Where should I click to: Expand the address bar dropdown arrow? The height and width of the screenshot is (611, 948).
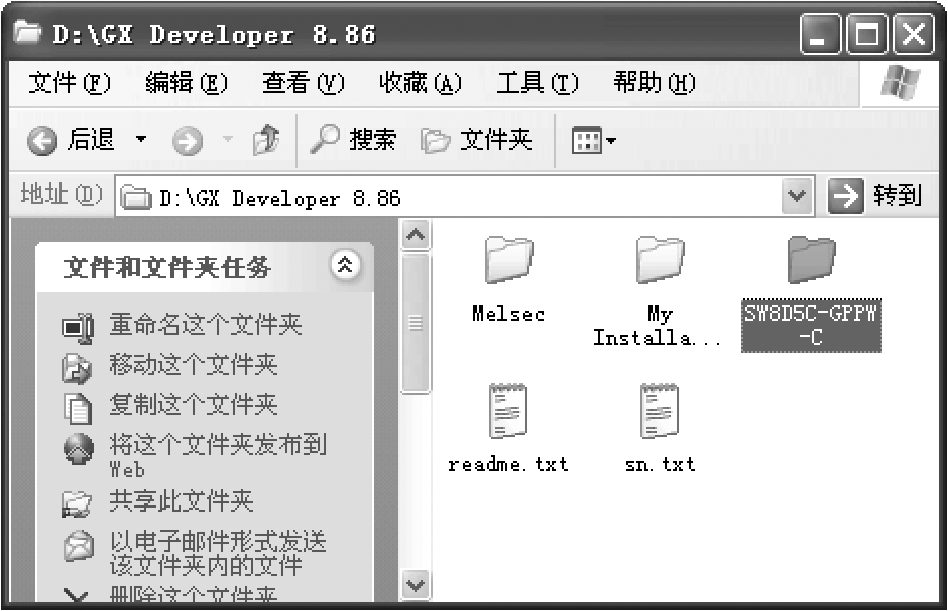[x=796, y=196]
